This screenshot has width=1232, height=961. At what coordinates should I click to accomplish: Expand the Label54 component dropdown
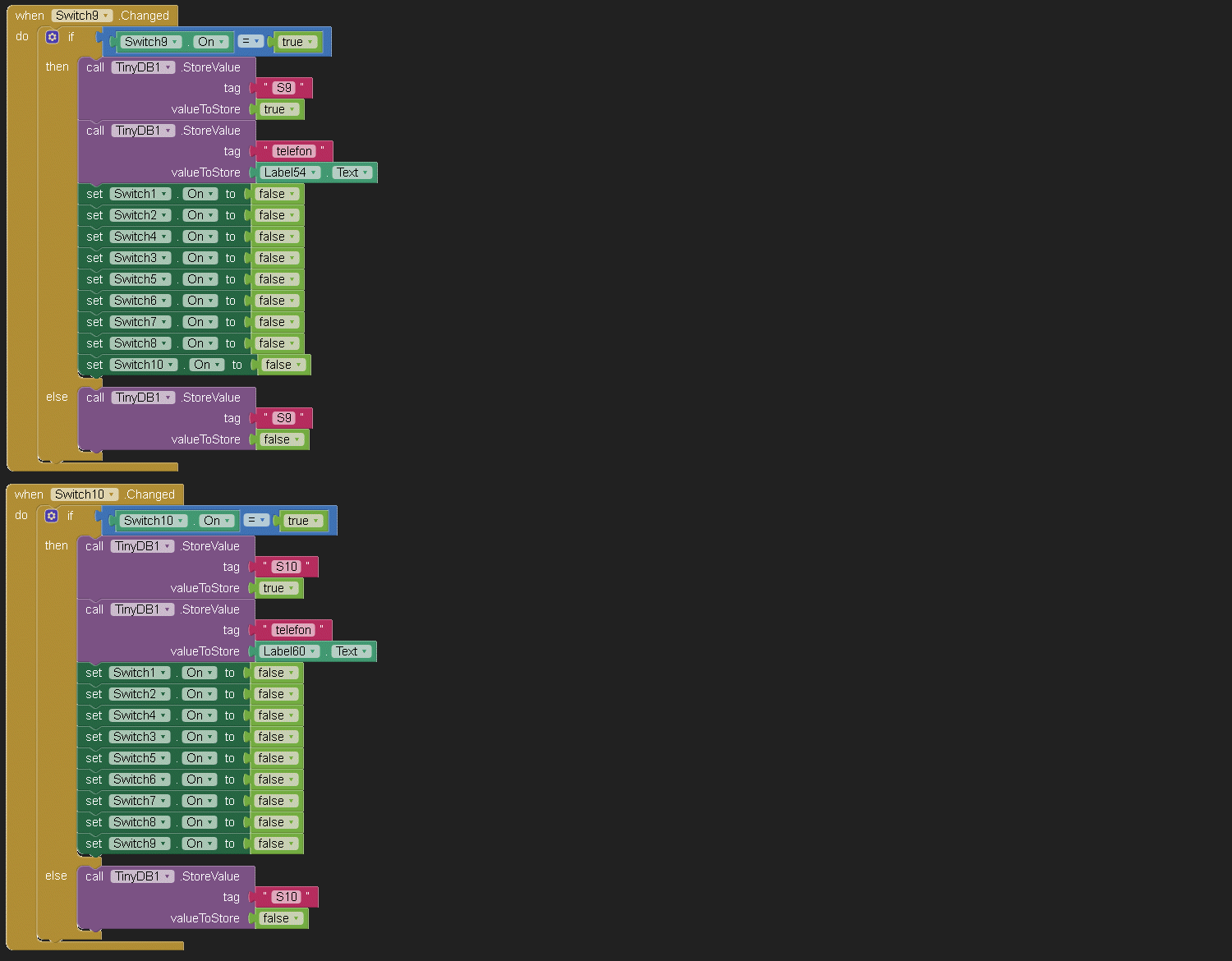point(291,172)
